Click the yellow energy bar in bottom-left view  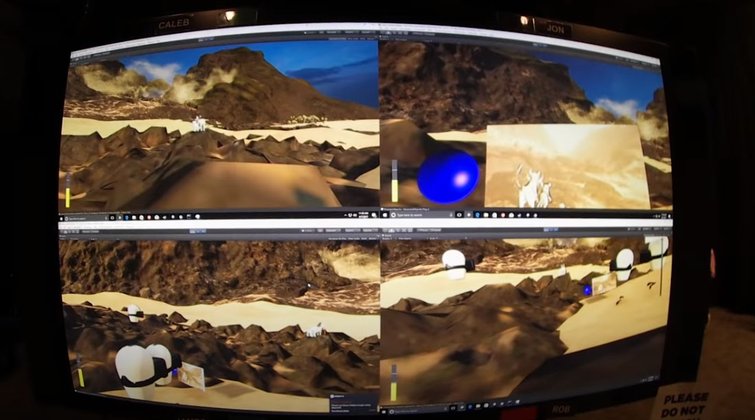point(80,370)
